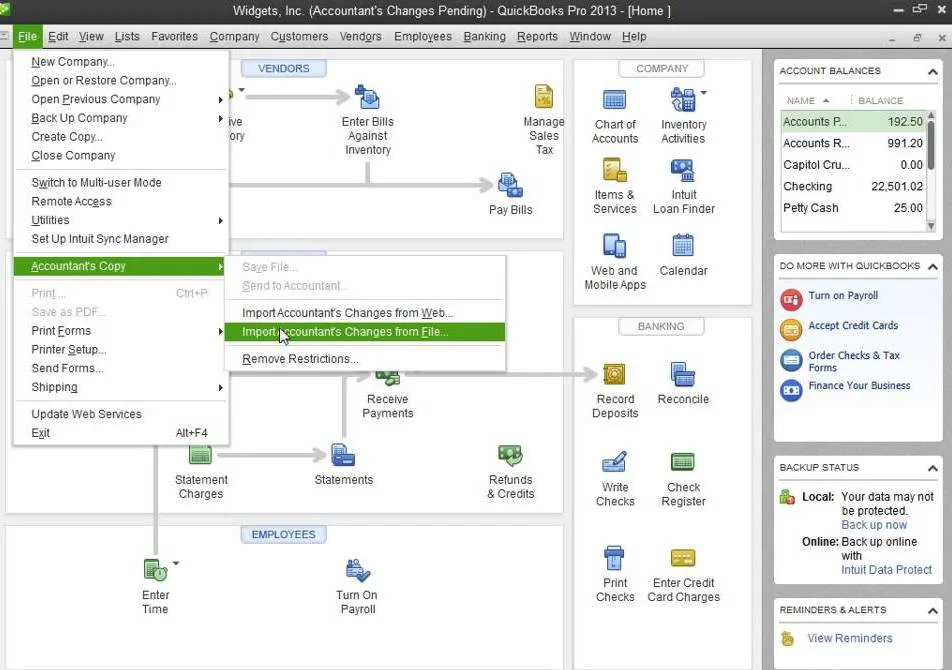Click the Turn on Payroll red icon
Viewport: 952px width, 670px height.
(x=791, y=300)
